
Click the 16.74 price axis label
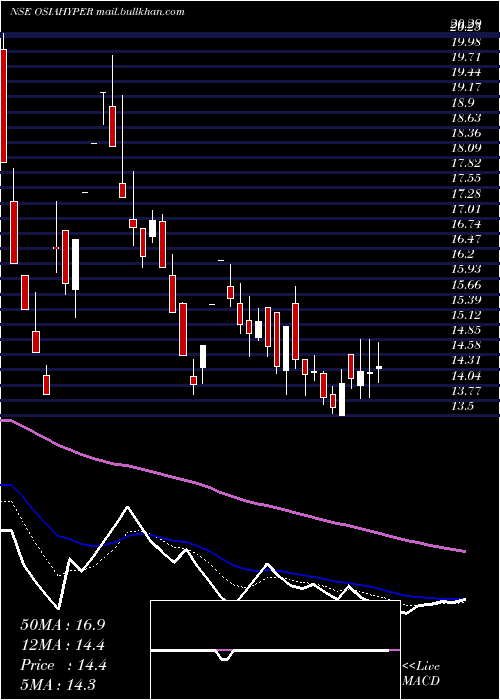click(466, 224)
